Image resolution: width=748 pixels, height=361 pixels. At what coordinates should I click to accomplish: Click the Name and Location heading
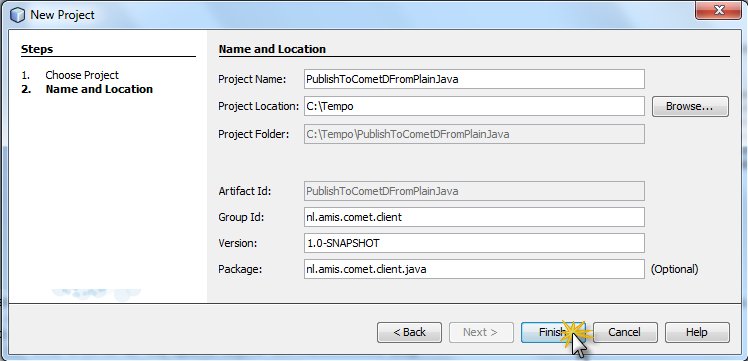272,49
